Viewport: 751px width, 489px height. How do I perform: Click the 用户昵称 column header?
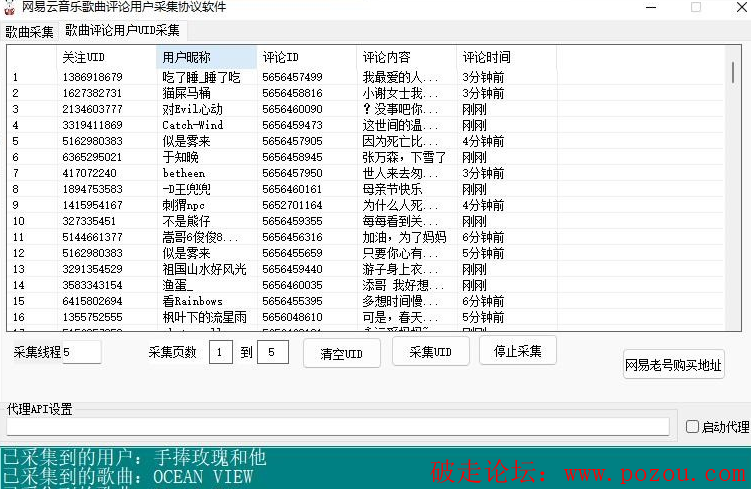click(x=207, y=57)
